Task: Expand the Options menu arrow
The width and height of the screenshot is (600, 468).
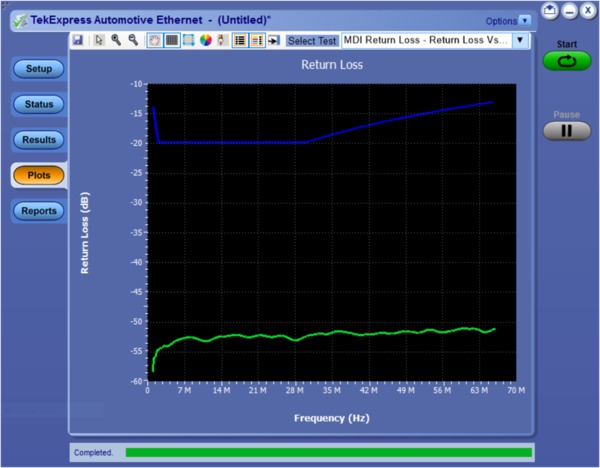Action: click(x=525, y=20)
